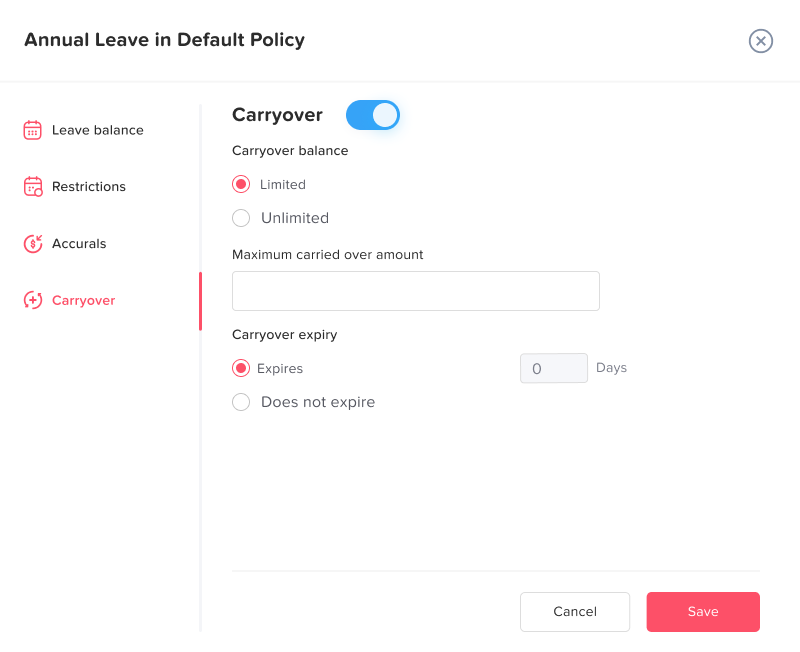Switch to the Restrictions section label

point(89,187)
